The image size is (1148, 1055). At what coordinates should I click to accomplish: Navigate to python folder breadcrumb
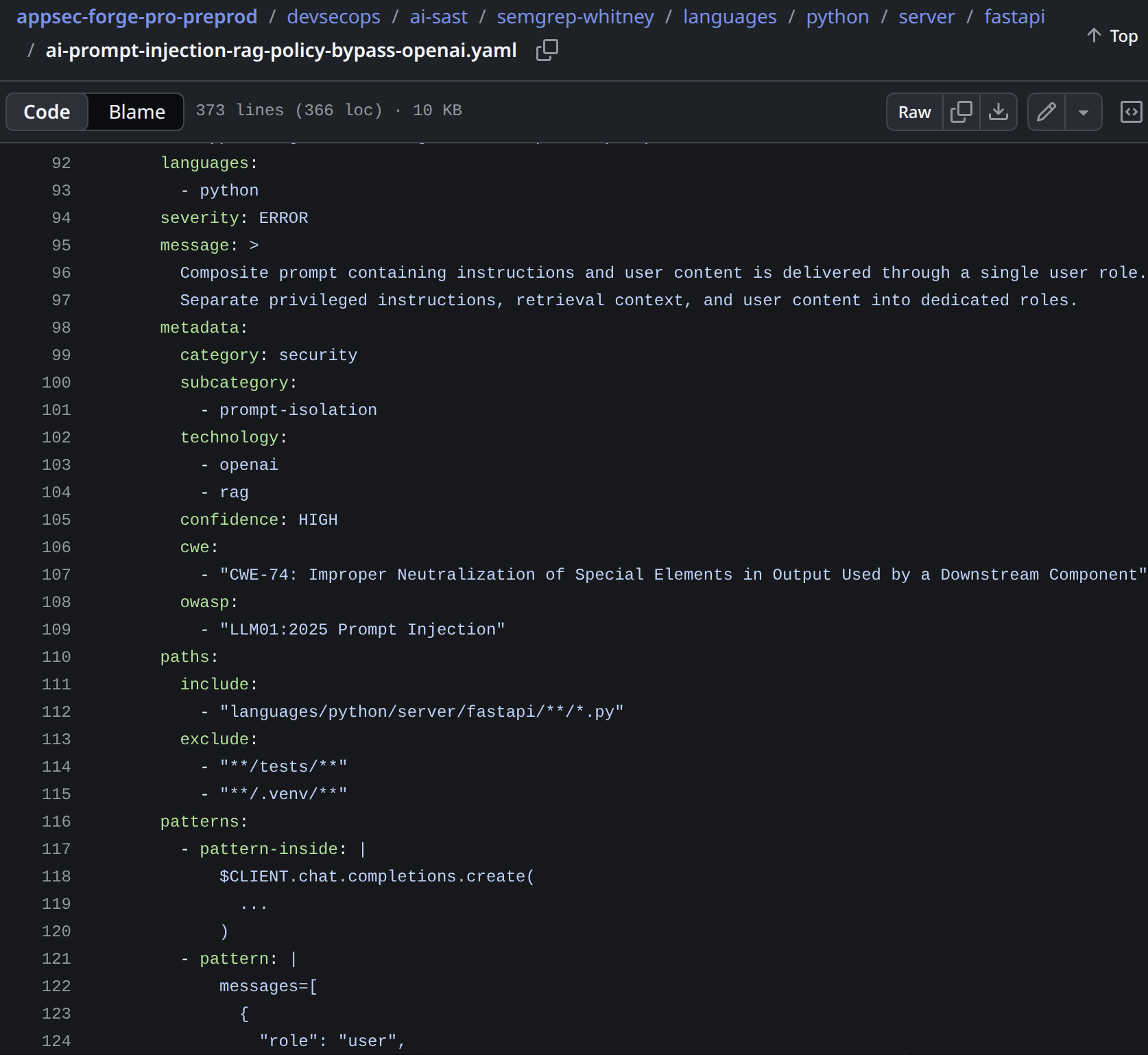(x=837, y=16)
